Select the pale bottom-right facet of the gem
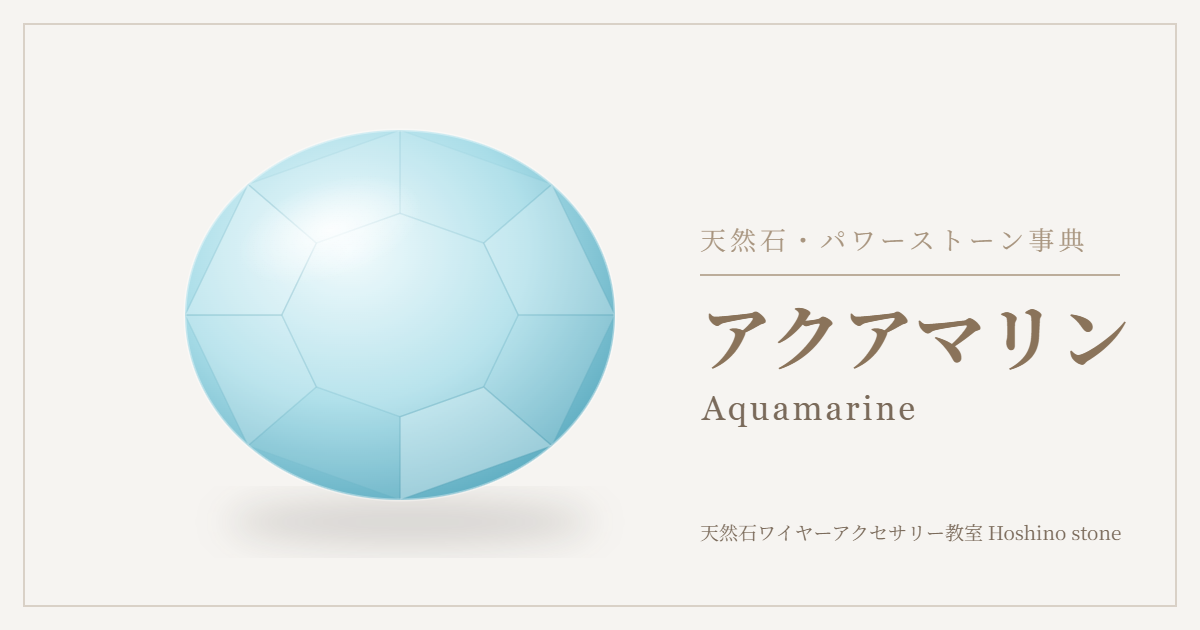This screenshot has width=1200, height=630. click(x=470, y=445)
